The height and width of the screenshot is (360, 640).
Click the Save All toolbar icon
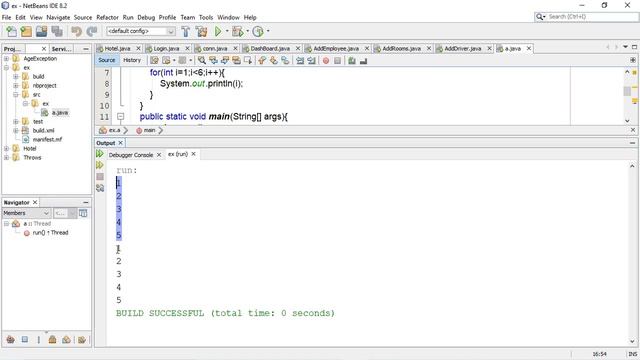click(x=57, y=31)
